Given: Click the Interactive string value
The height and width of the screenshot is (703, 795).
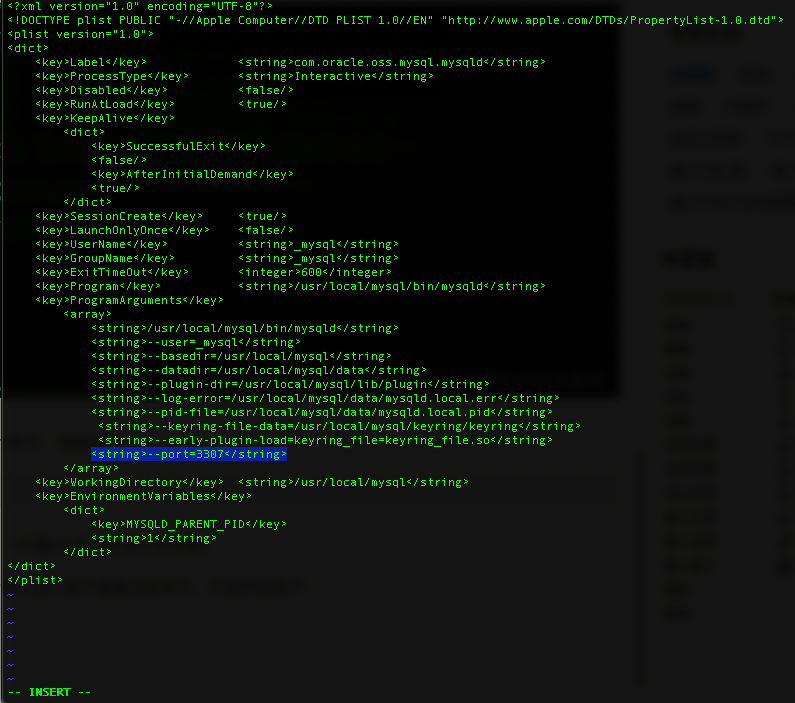Looking at the screenshot, I should [336, 77].
